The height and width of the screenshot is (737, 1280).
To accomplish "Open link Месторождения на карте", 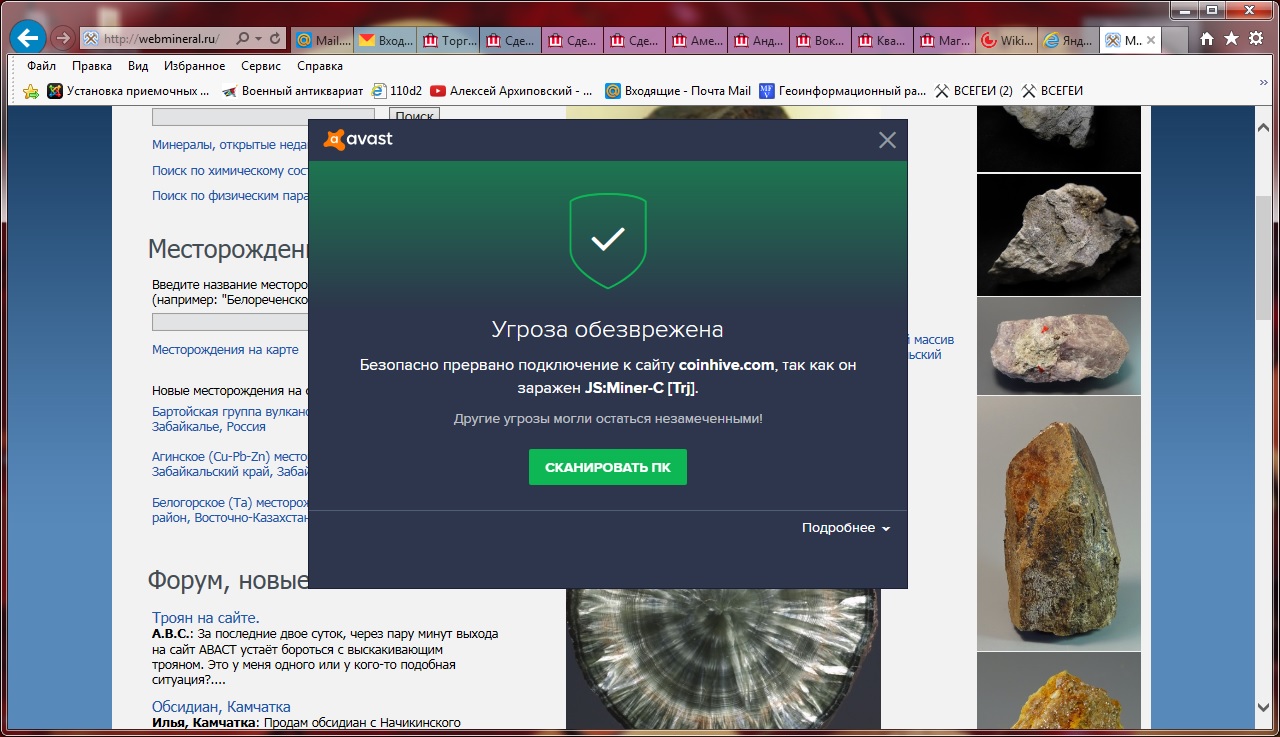I will coord(225,350).
